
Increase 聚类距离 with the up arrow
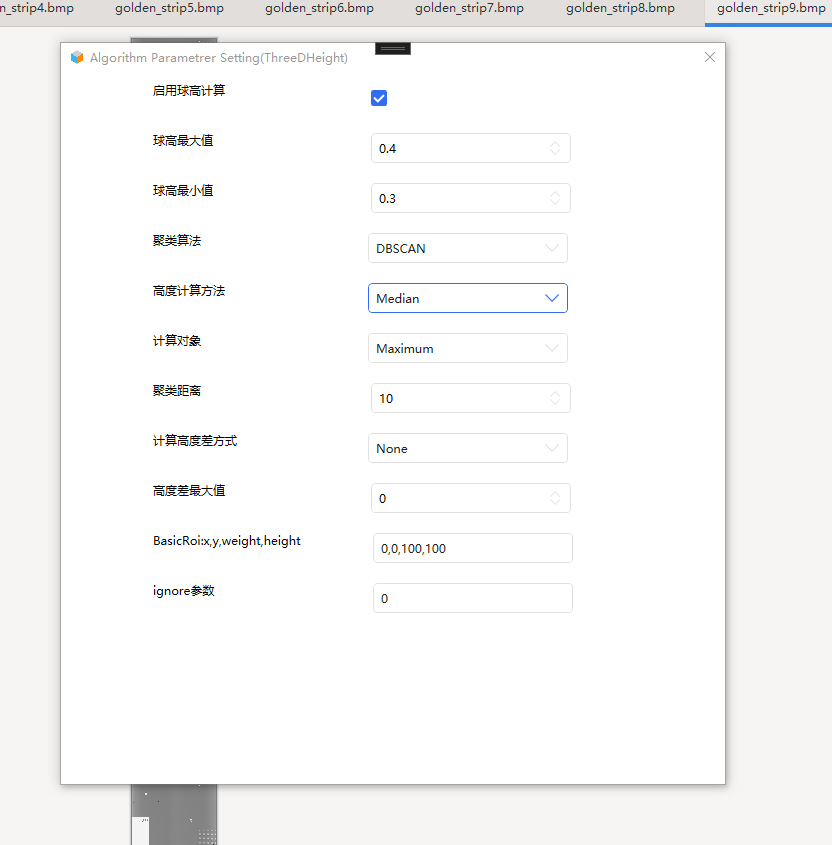(x=554, y=394)
